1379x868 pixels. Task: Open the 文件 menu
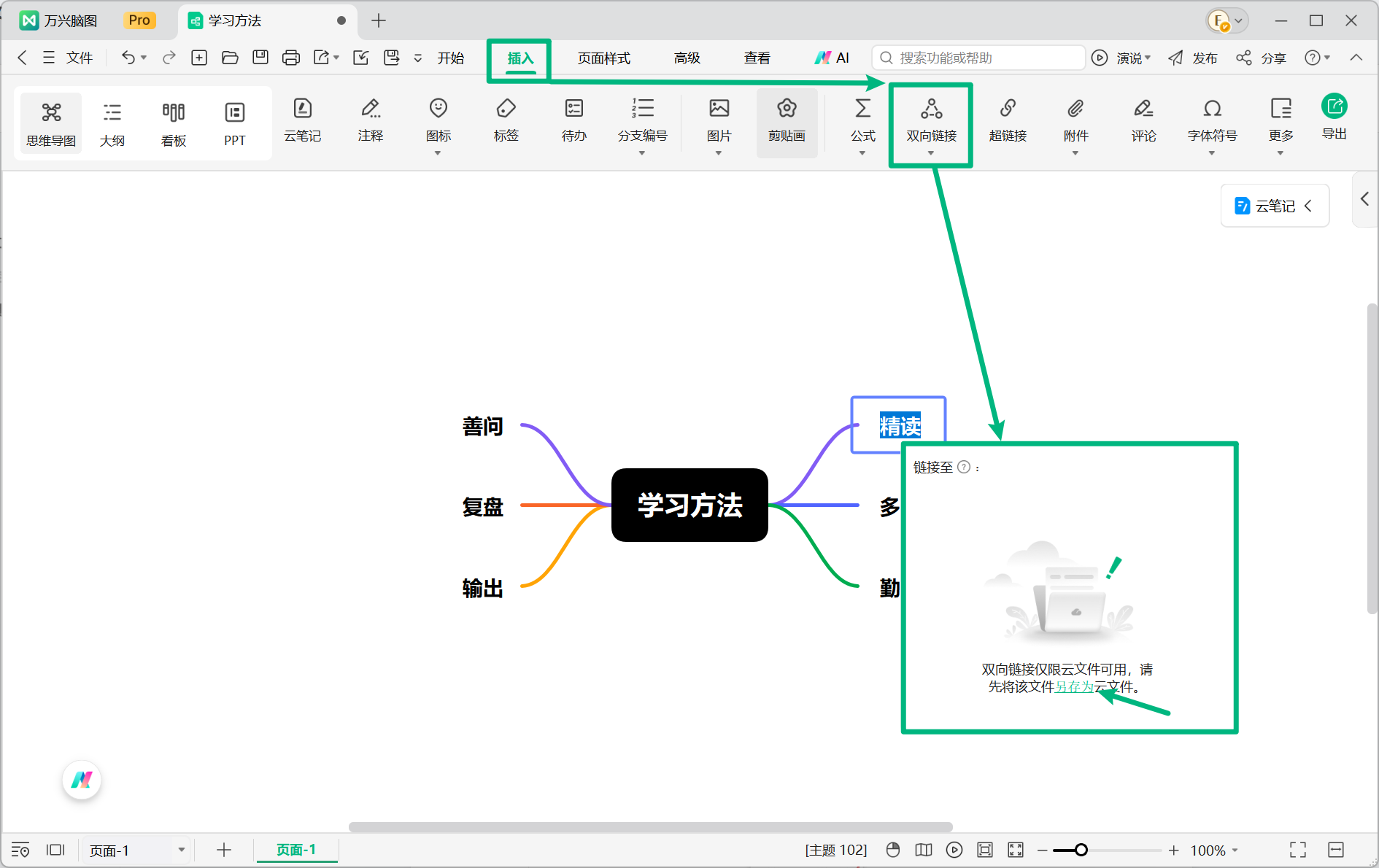click(68, 58)
